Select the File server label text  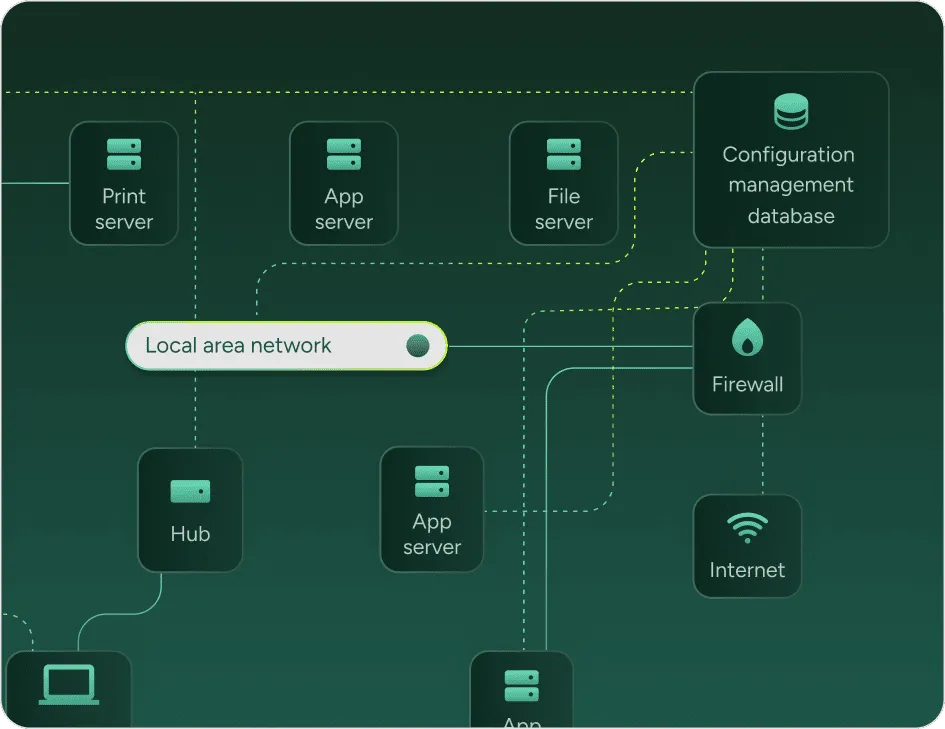pos(564,209)
